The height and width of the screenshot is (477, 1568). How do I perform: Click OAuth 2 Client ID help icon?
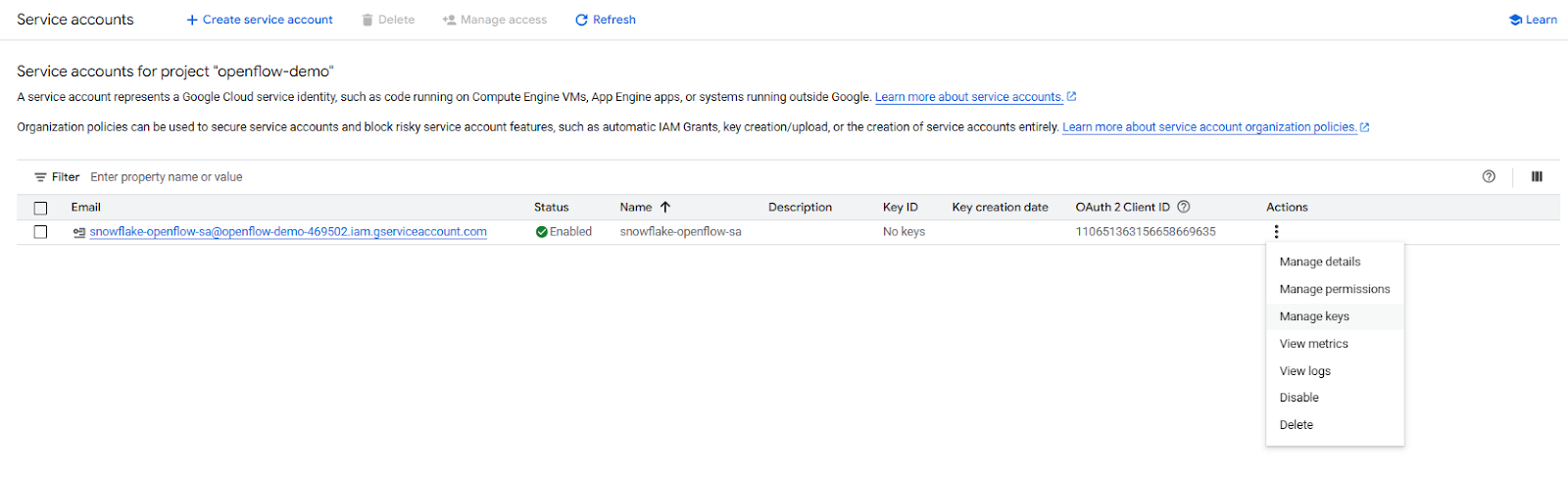tap(1184, 207)
